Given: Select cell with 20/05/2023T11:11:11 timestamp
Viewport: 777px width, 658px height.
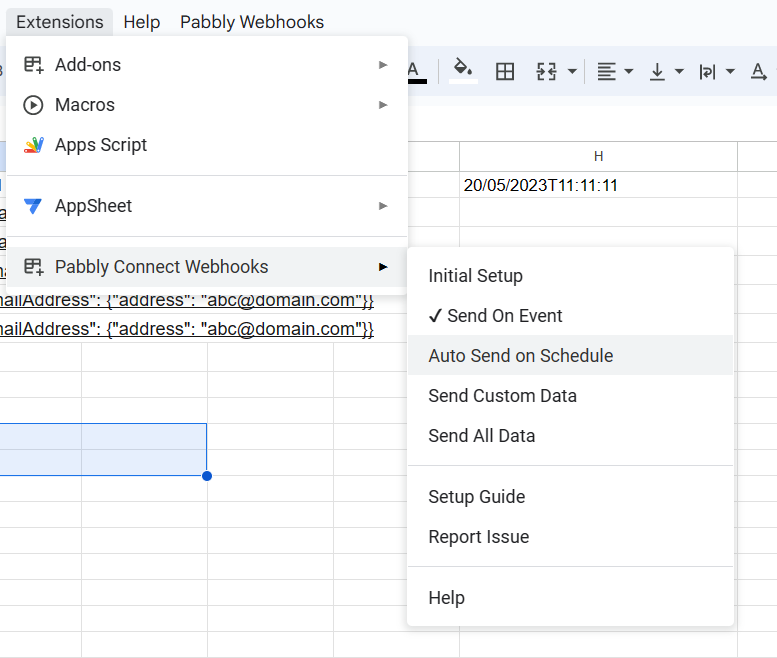Looking at the screenshot, I should 597,185.
